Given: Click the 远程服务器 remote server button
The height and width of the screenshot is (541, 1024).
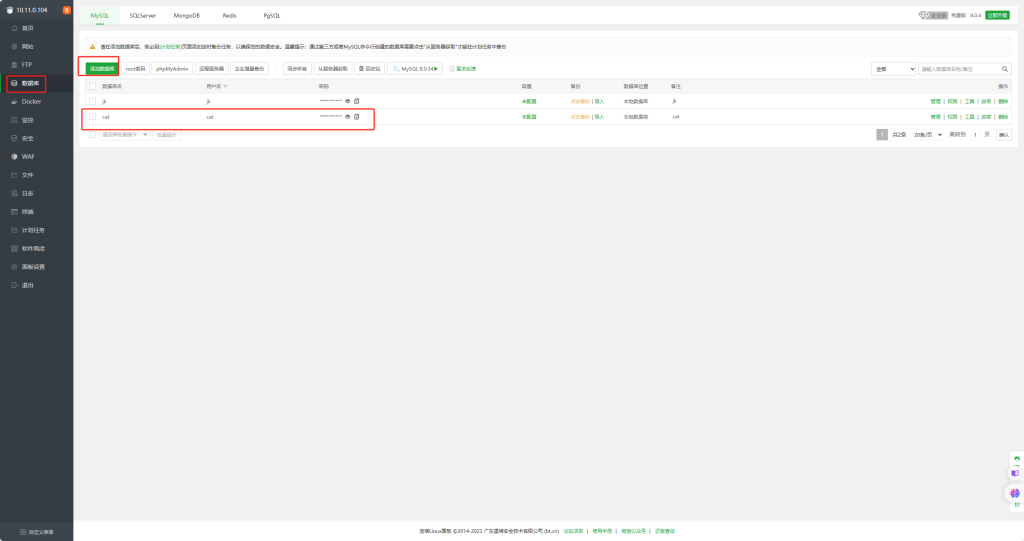Looking at the screenshot, I should coord(212,69).
